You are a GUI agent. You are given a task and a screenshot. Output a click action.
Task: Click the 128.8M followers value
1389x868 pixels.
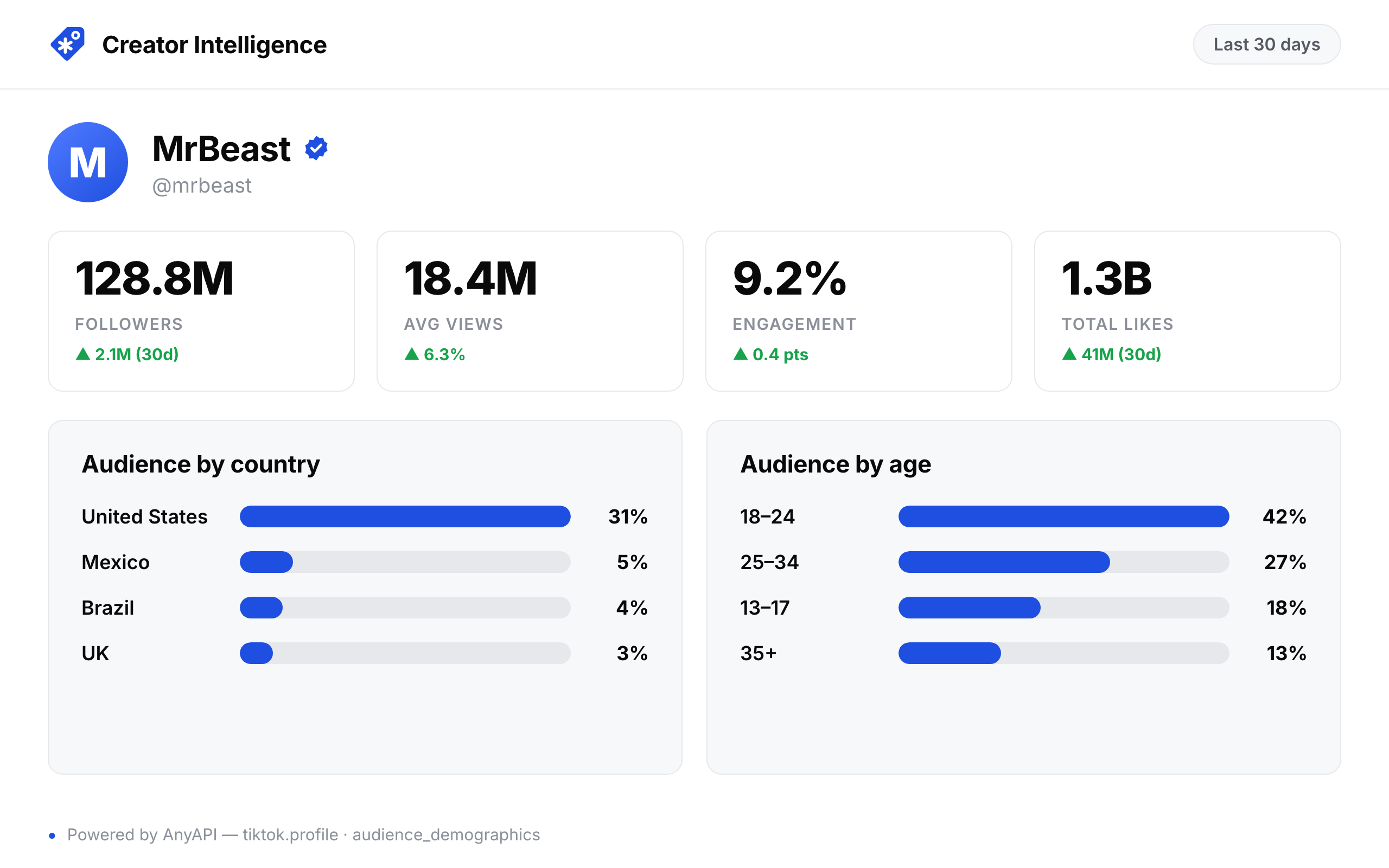155,278
